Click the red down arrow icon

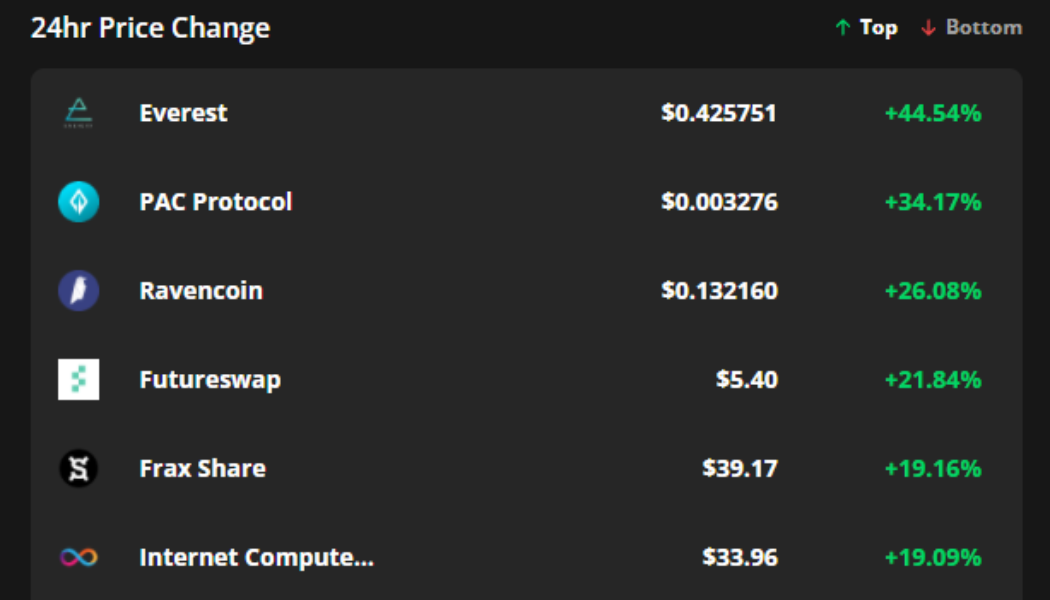(928, 28)
